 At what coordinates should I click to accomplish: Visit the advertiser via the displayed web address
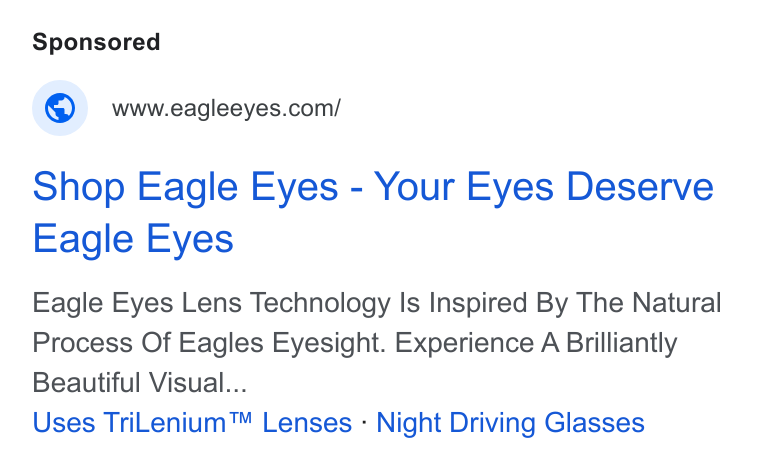click(x=226, y=108)
